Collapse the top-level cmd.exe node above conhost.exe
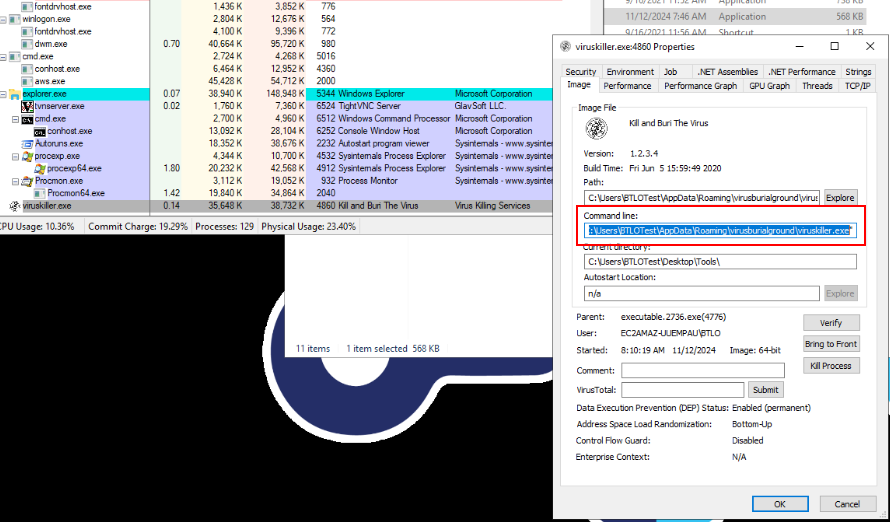Image resolution: width=890 pixels, height=522 pixels. point(3,57)
